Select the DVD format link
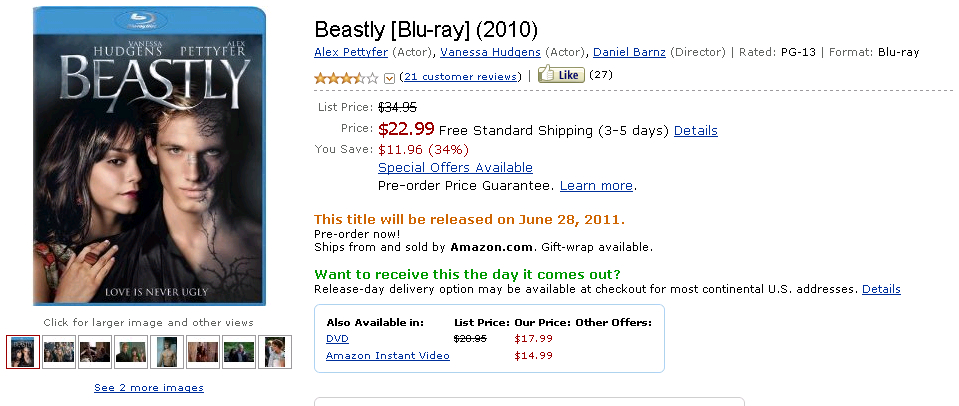This screenshot has width=959, height=406. [x=337, y=338]
